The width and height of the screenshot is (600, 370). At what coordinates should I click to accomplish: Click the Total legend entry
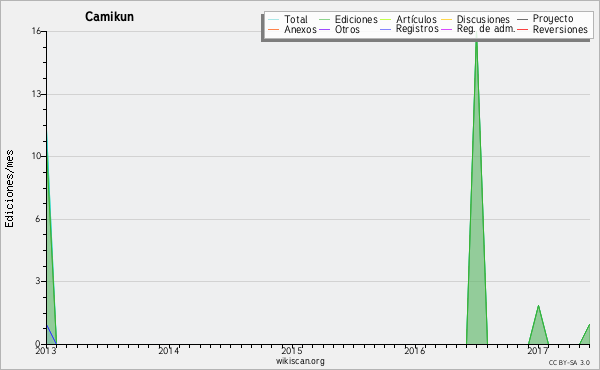click(x=288, y=19)
